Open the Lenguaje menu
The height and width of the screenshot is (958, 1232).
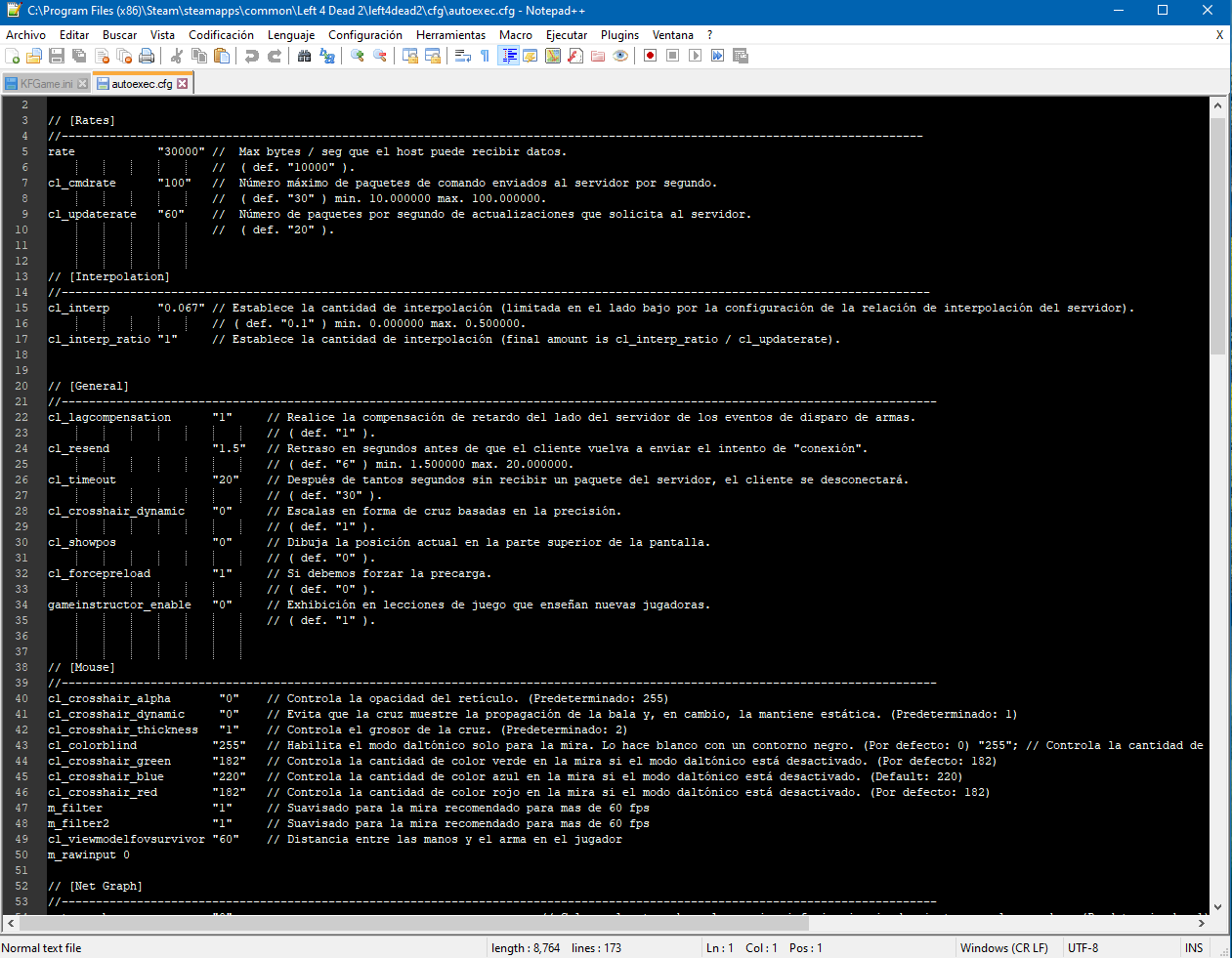291,34
